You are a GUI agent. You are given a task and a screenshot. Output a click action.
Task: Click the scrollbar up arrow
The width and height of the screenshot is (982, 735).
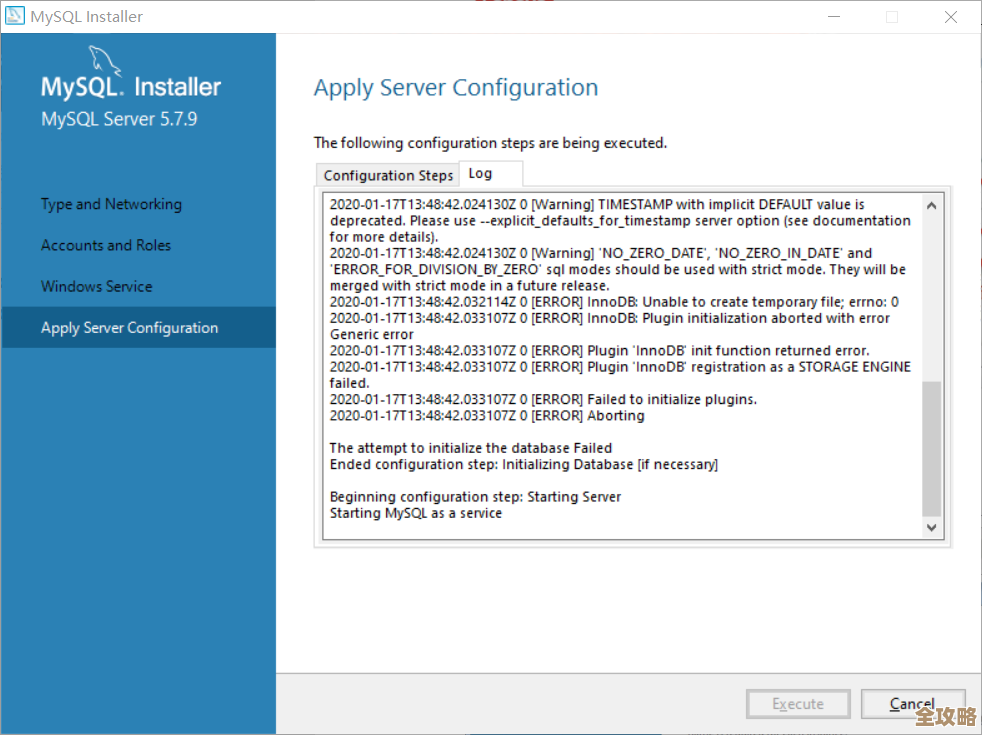click(931, 203)
